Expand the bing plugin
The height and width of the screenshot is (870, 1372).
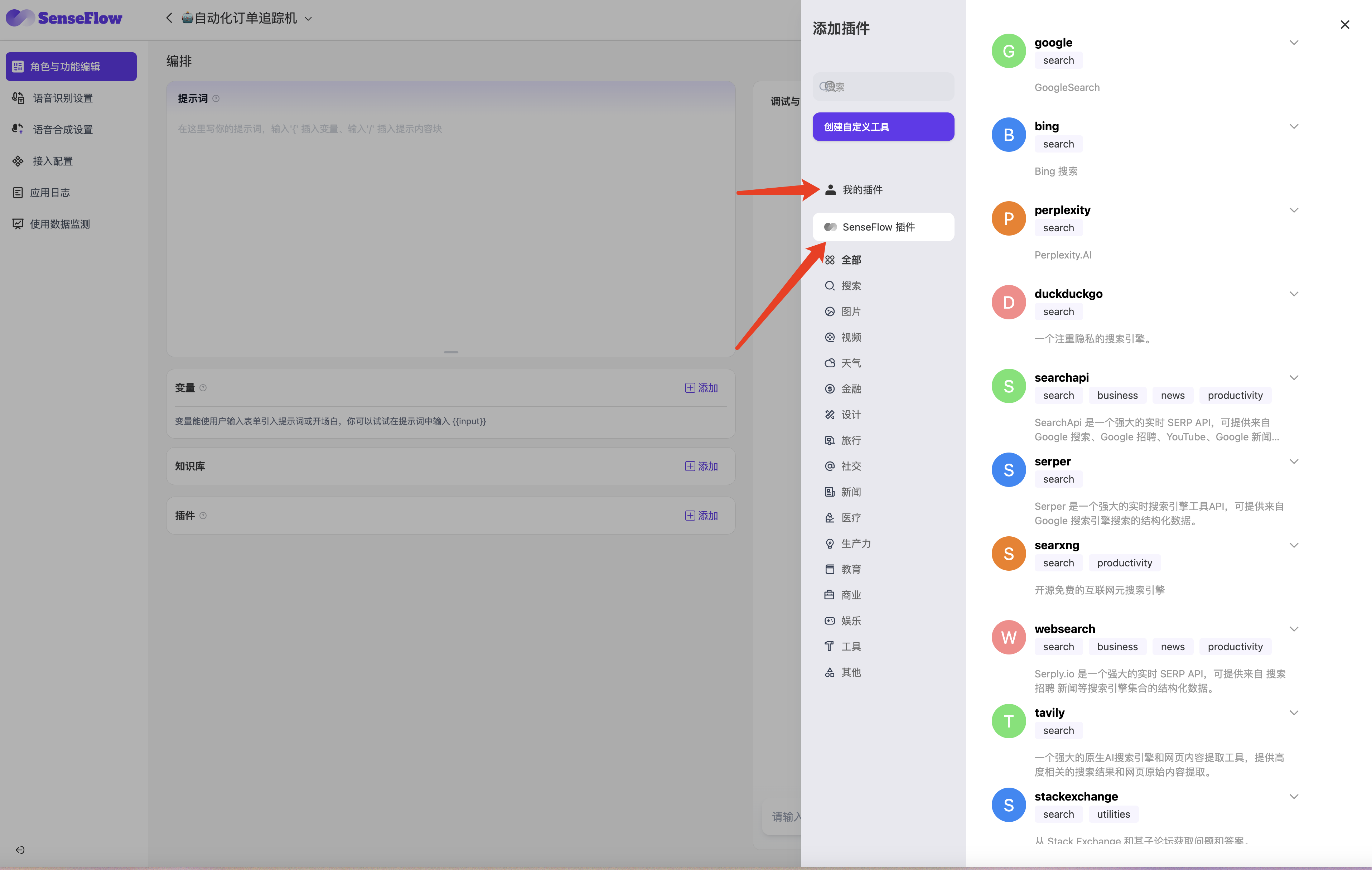[1294, 126]
